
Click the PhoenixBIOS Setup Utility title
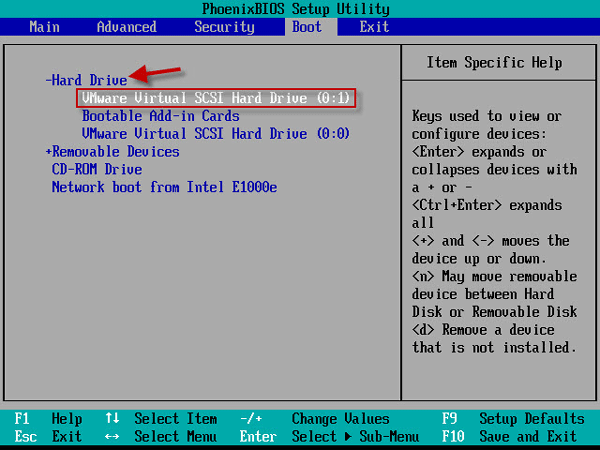296,9
